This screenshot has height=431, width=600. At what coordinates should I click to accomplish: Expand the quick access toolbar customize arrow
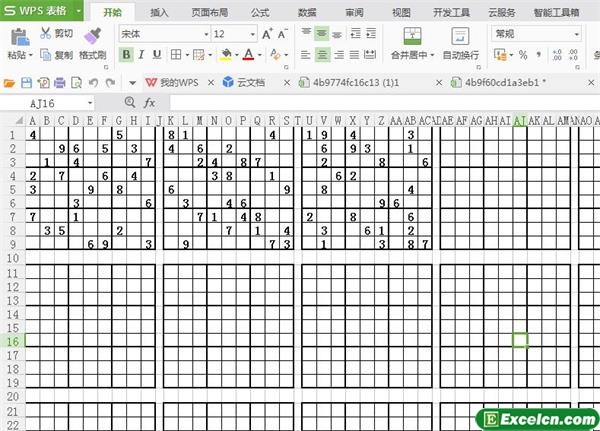click(x=132, y=83)
